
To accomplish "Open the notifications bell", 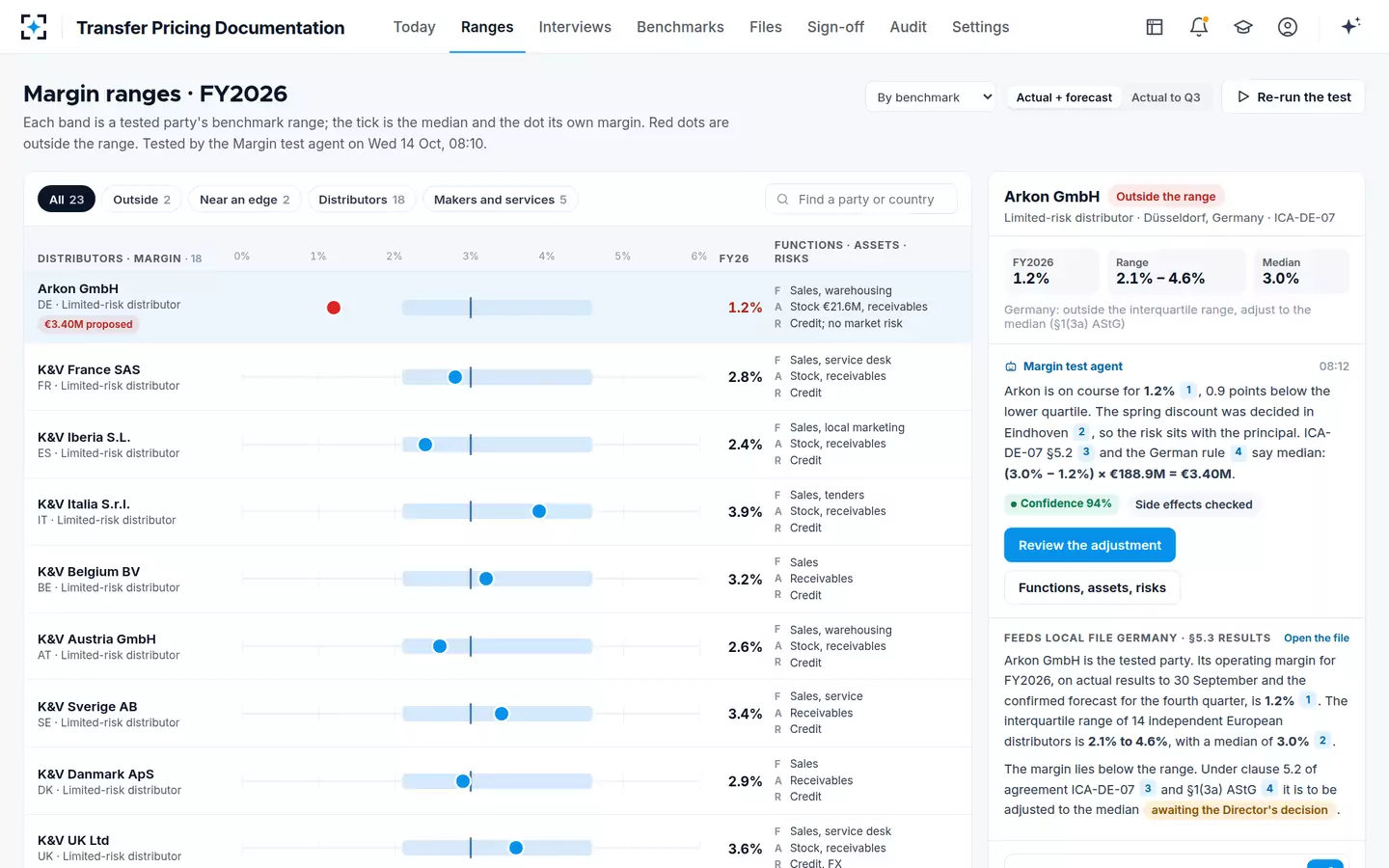I will pyautogui.click(x=1199, y=27).
